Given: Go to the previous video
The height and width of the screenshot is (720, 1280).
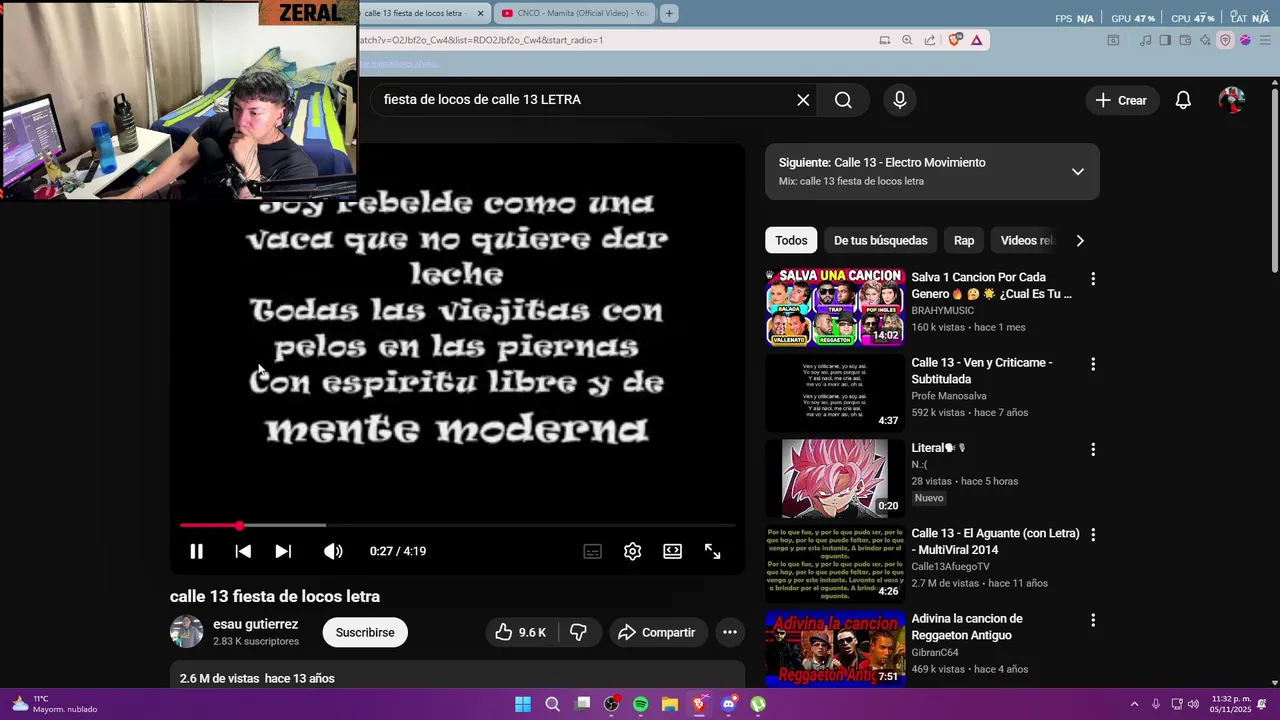Looking at the screenshot, I should tap(242, 551).
